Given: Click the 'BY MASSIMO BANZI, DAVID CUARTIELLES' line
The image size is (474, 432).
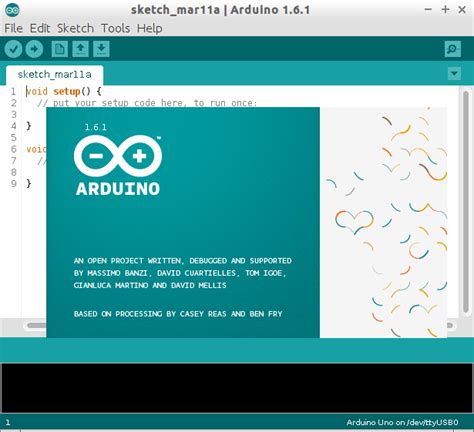Looking at the screenshot, I should point(180,273).
